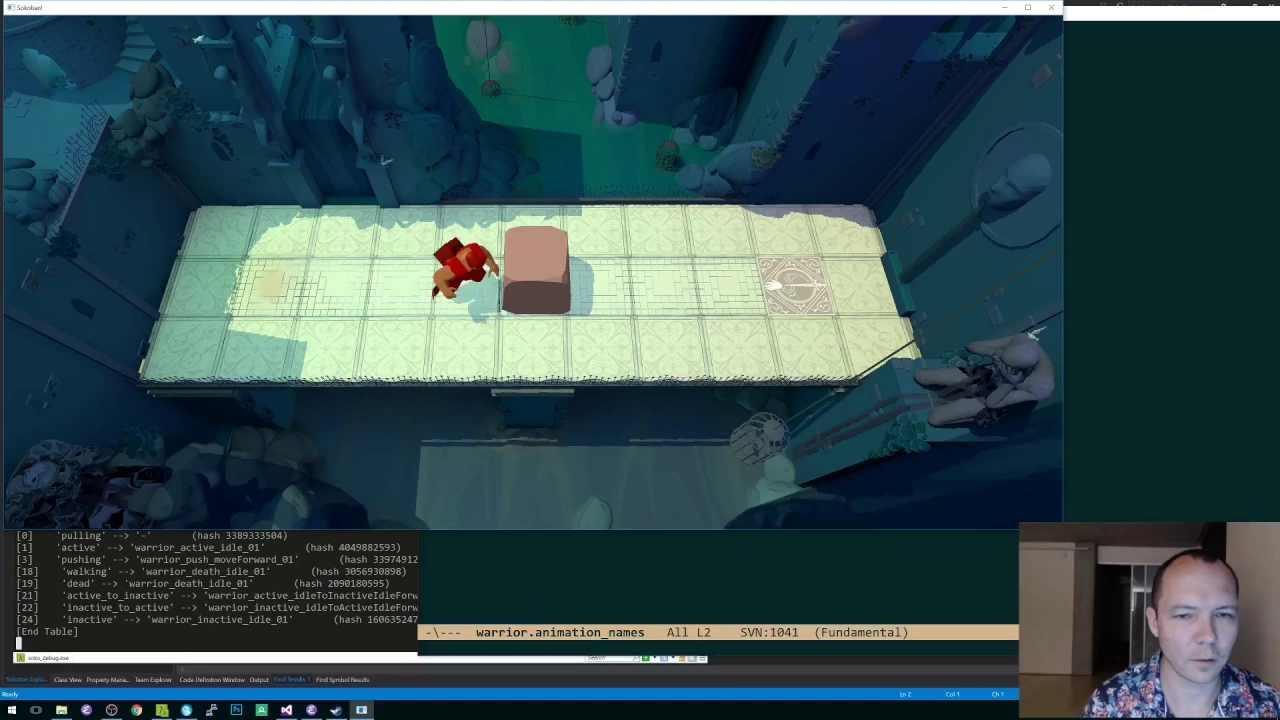Click the 'All L2' position indicator
This screenshot has height=720, width=1280.
pos(688,632)
